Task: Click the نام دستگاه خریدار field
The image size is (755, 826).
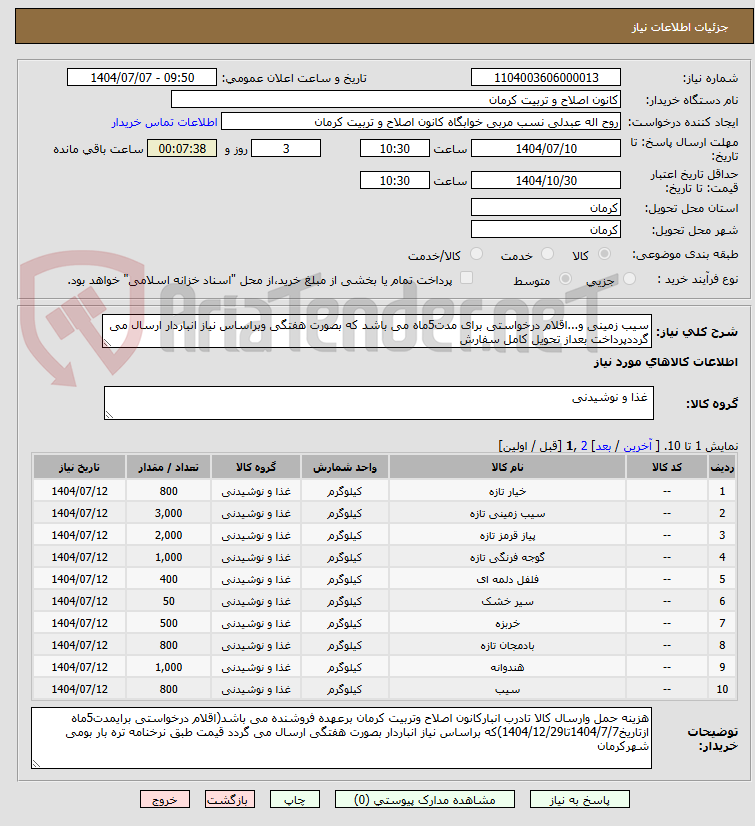Action: [396, 100]
